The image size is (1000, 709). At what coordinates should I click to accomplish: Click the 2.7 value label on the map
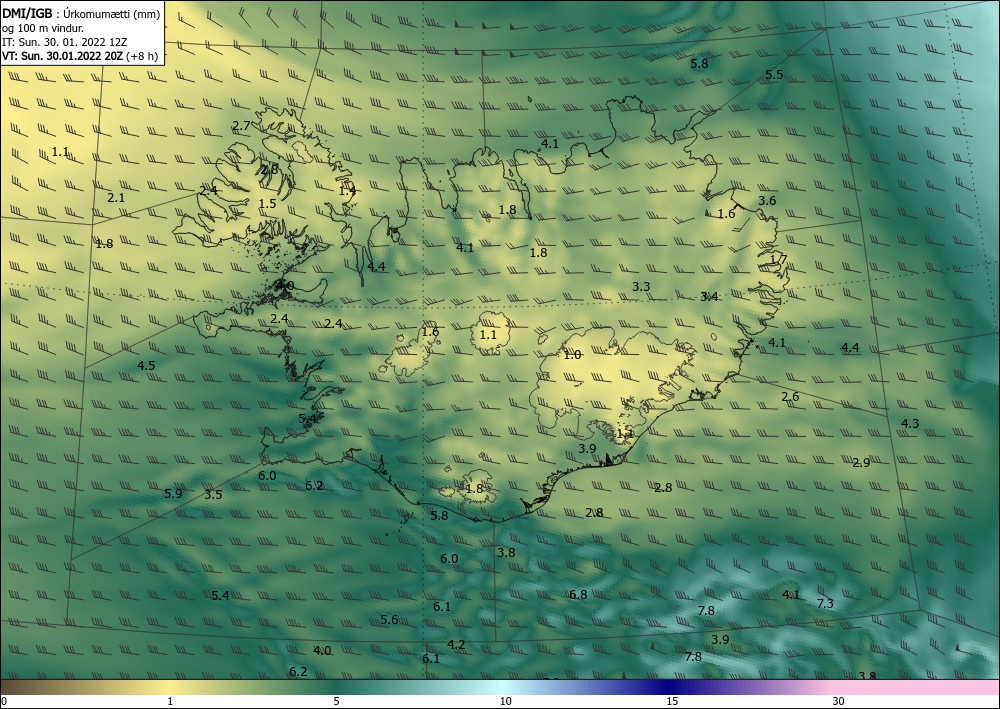(x=241, y=126)
